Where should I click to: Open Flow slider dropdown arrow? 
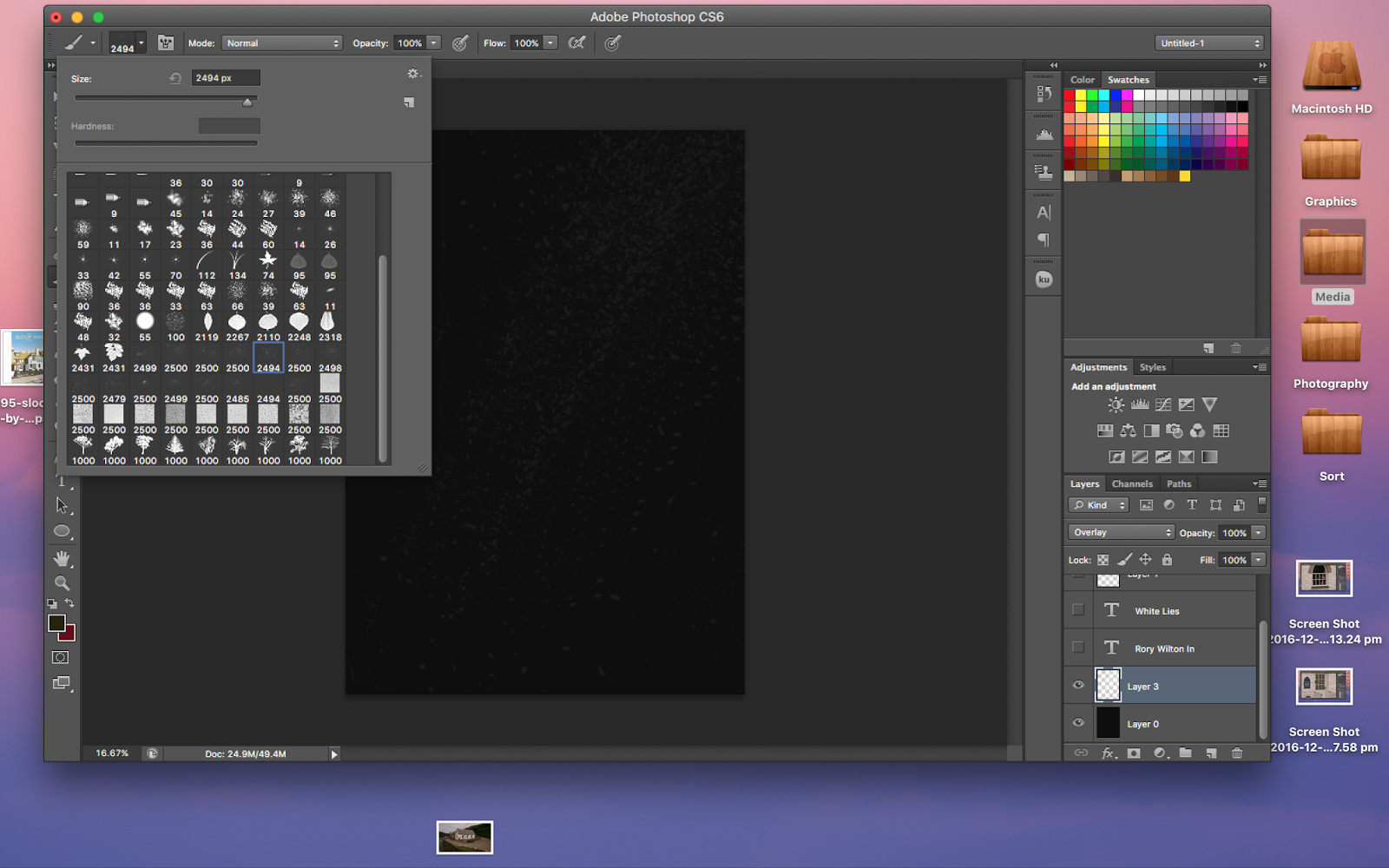click(x=550, y=43)
